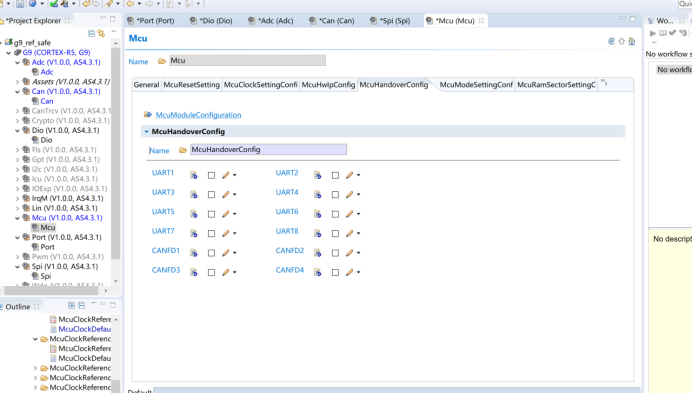This screenshot has height=394, width=693.
Task: Select Spi item in Project Explorer tree
Action: 46,276
